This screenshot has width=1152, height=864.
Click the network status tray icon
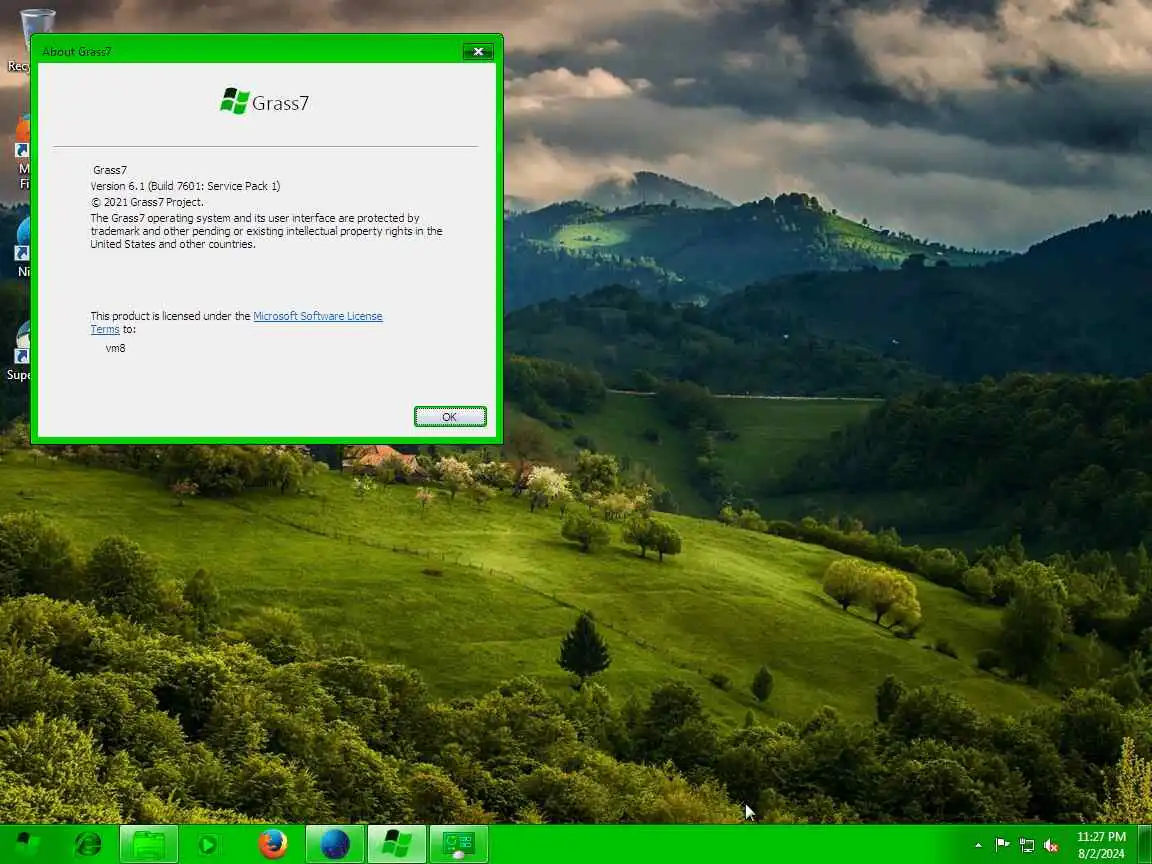pos(1027,846)
